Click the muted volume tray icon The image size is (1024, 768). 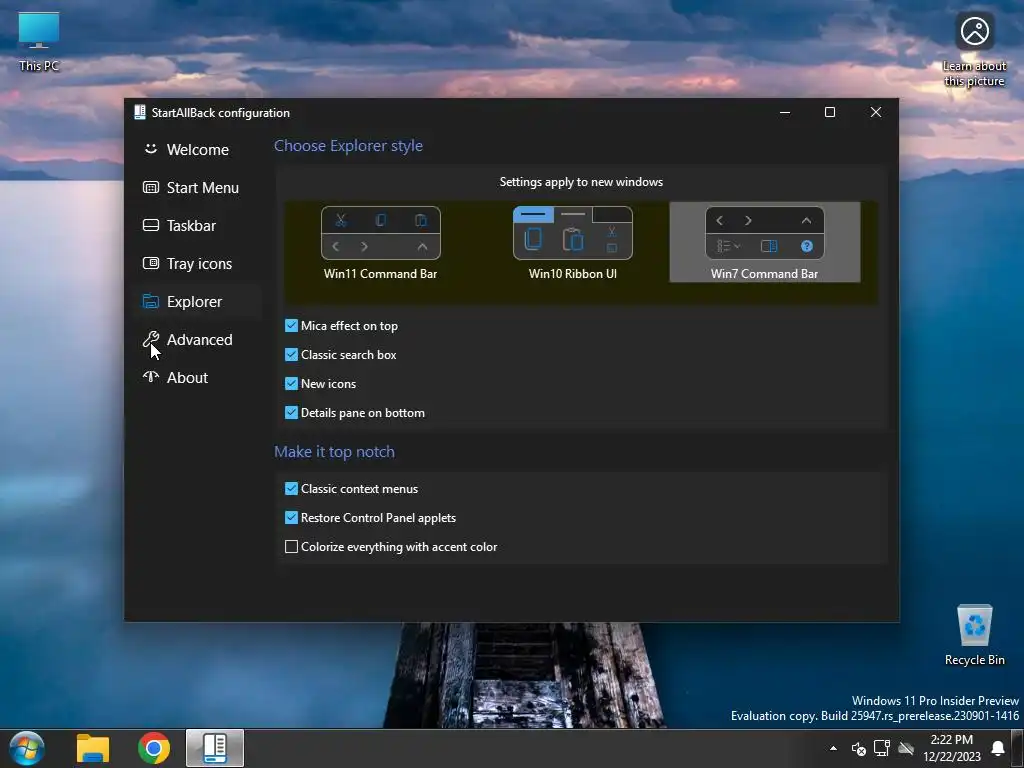click(859, 748)
